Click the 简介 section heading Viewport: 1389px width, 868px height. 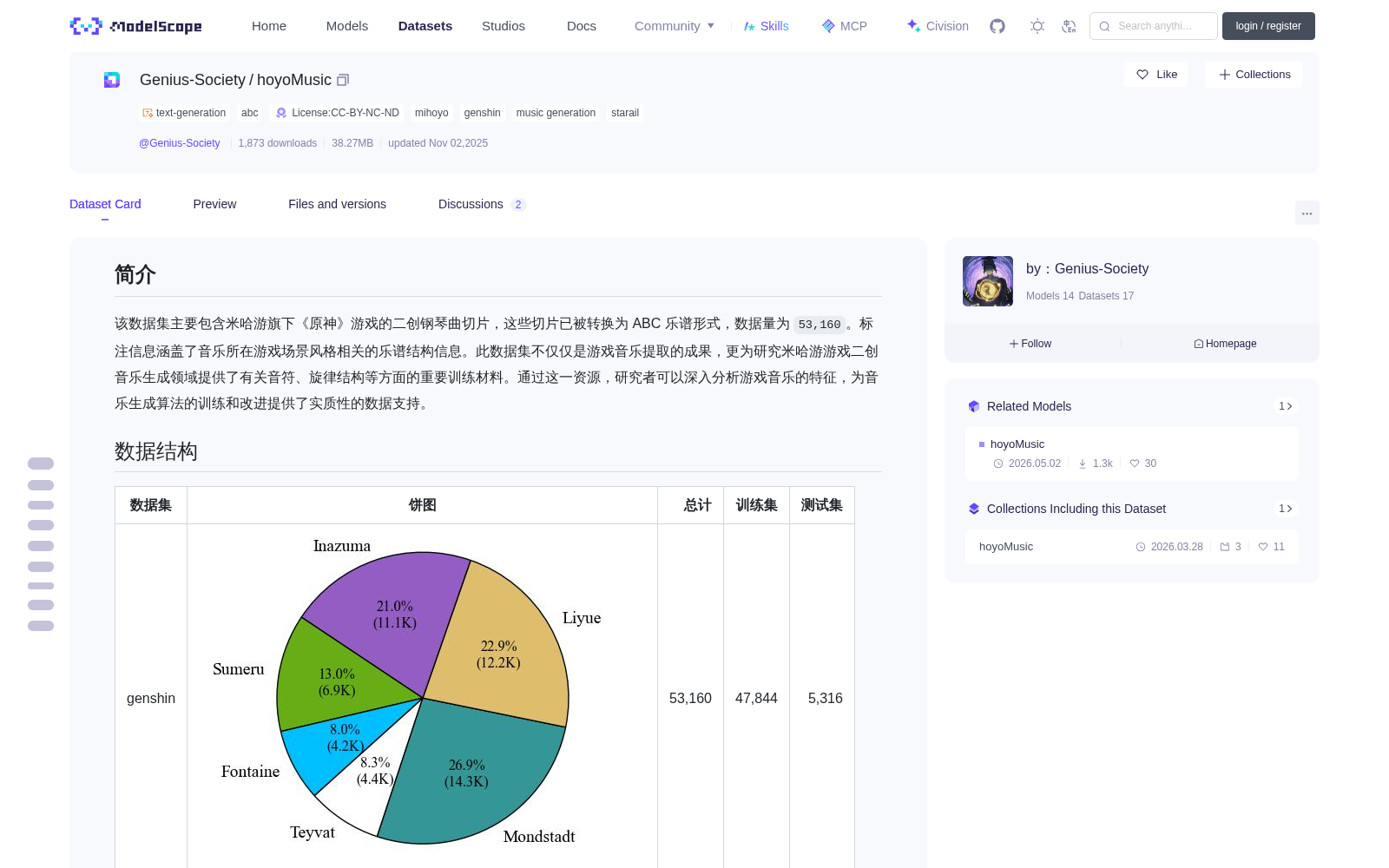(x=135, y=274)
